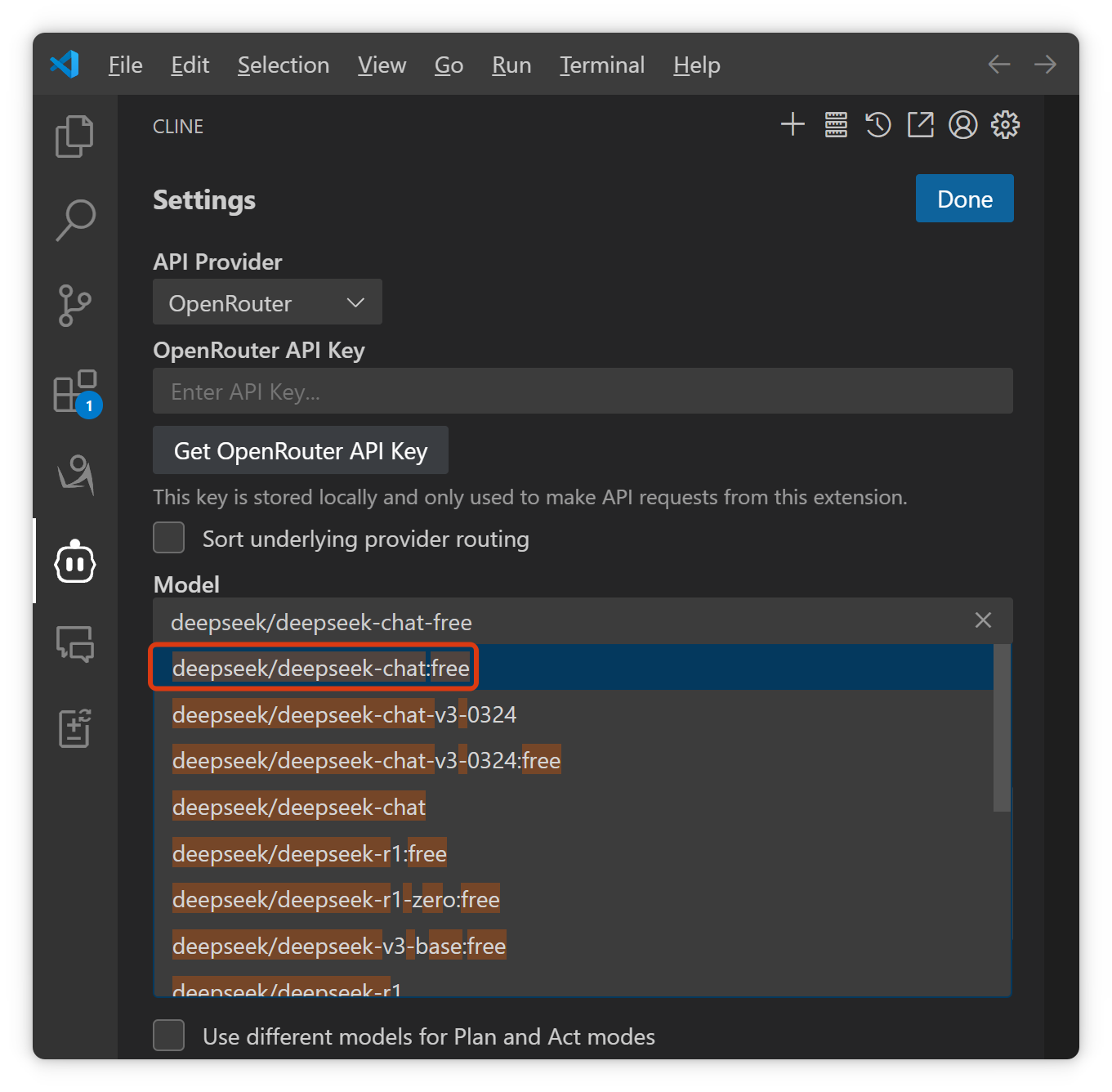
Task: Click the OpenRouter API Key input field
Action: click(x=582, y=392)
